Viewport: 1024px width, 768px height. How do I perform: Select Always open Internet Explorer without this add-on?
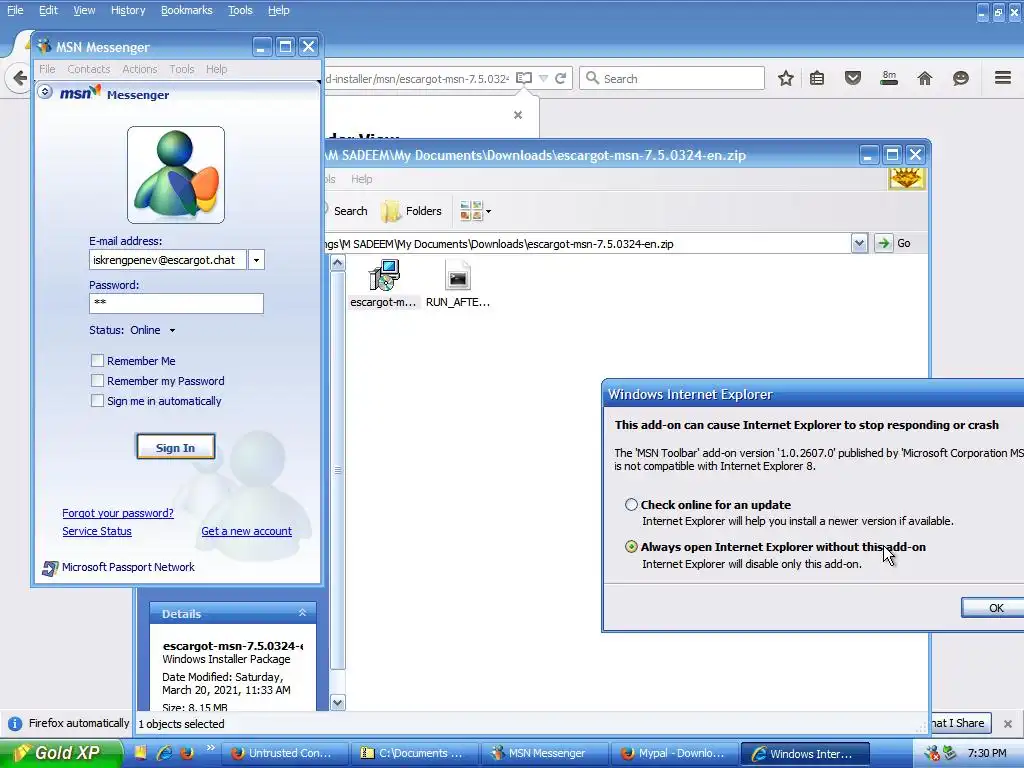632,547
